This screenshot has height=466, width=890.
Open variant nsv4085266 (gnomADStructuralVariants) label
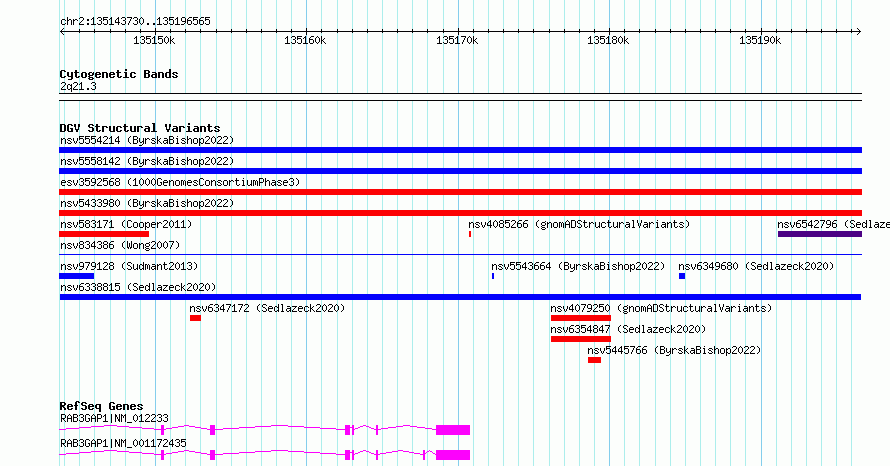pyautogui.click(x=579, y=224)
